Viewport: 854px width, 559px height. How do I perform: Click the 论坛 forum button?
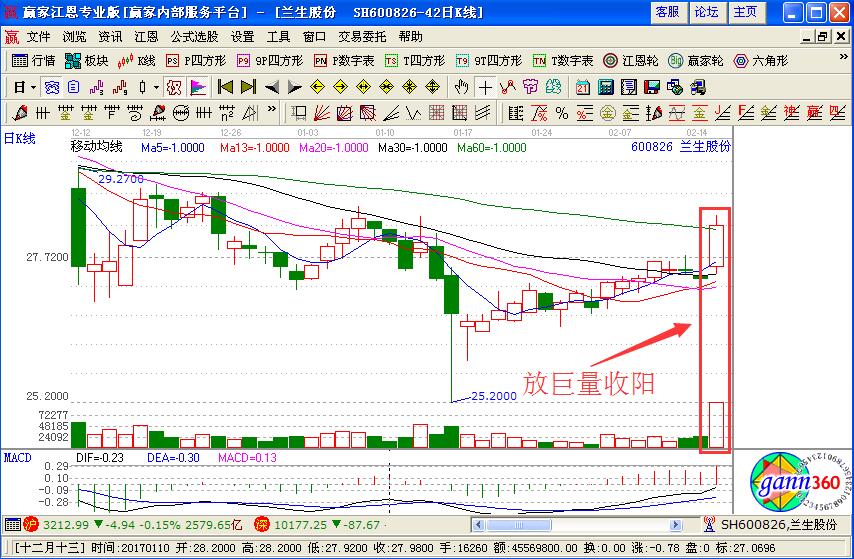(706, 12)
